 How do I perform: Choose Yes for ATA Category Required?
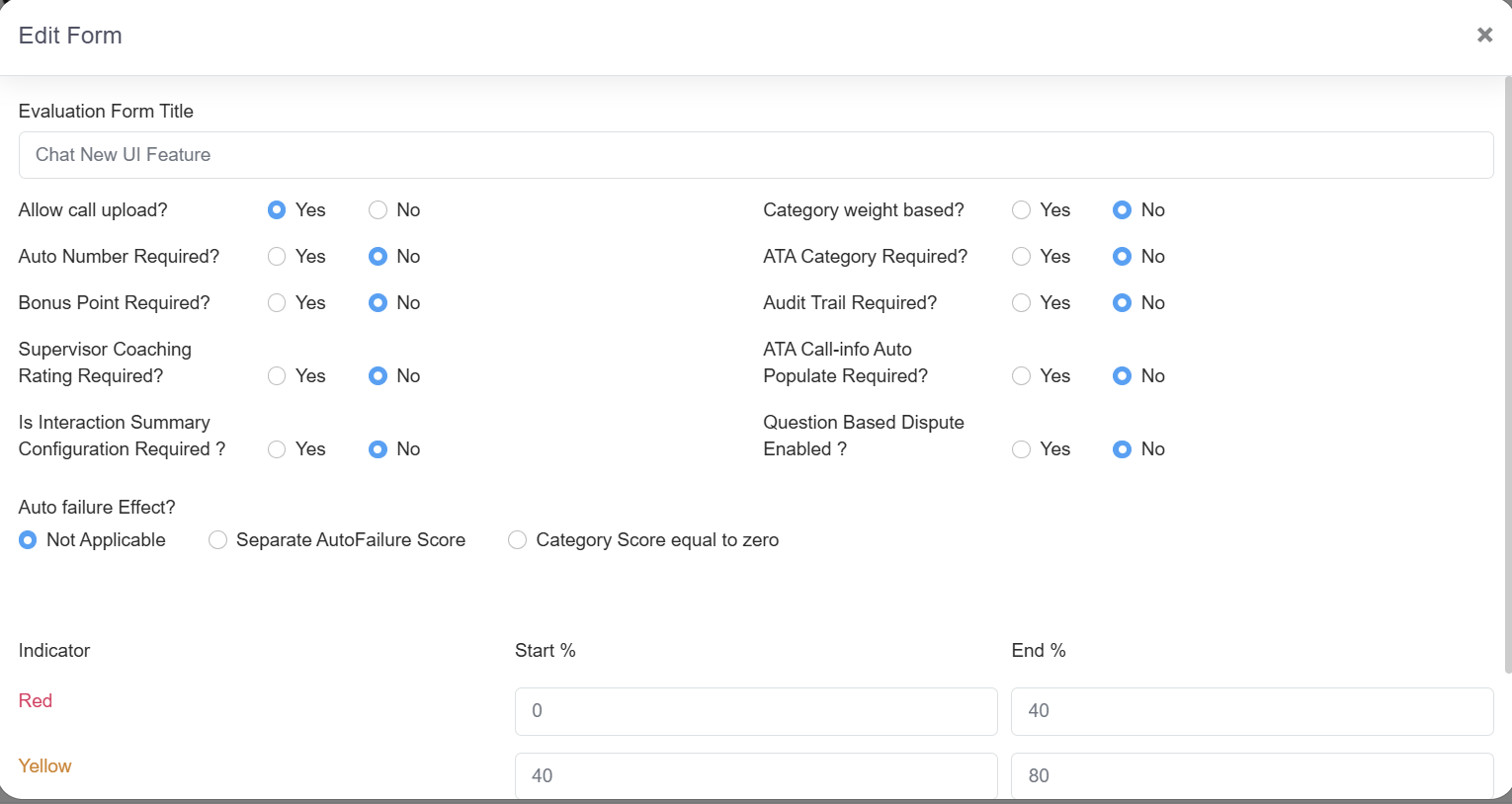1021,257
